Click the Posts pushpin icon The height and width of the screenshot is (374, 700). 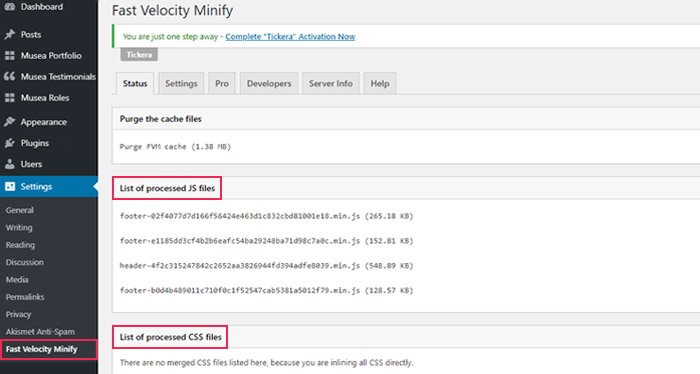(x=9, y=34)
